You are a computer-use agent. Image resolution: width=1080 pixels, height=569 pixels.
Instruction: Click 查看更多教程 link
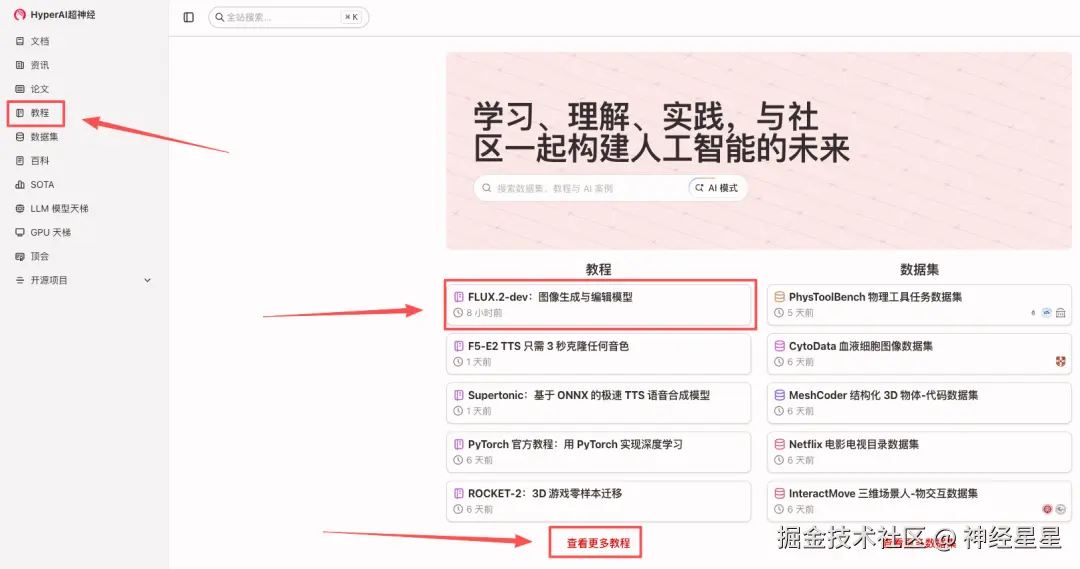598,543
